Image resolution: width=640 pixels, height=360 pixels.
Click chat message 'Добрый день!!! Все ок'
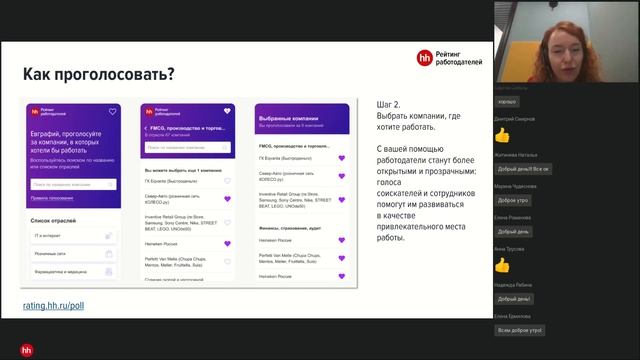point(523,169)
